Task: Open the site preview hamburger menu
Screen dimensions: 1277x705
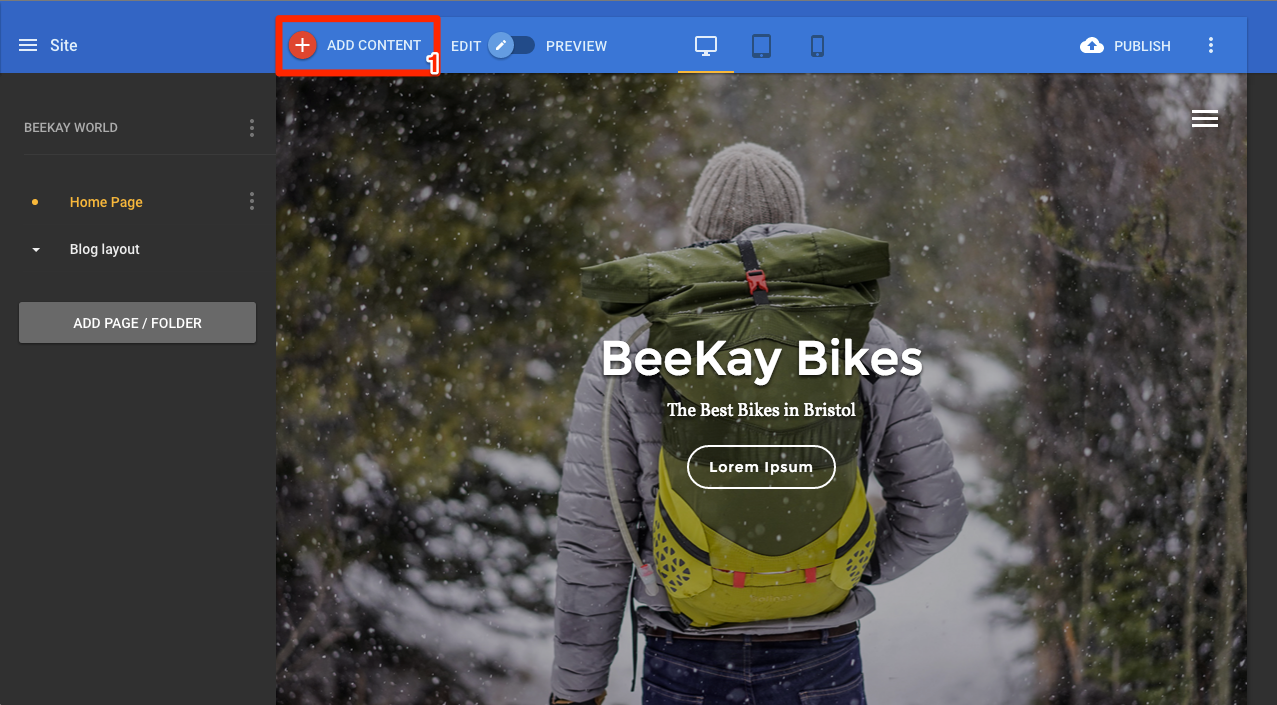Action: [x=1205, y=119]
